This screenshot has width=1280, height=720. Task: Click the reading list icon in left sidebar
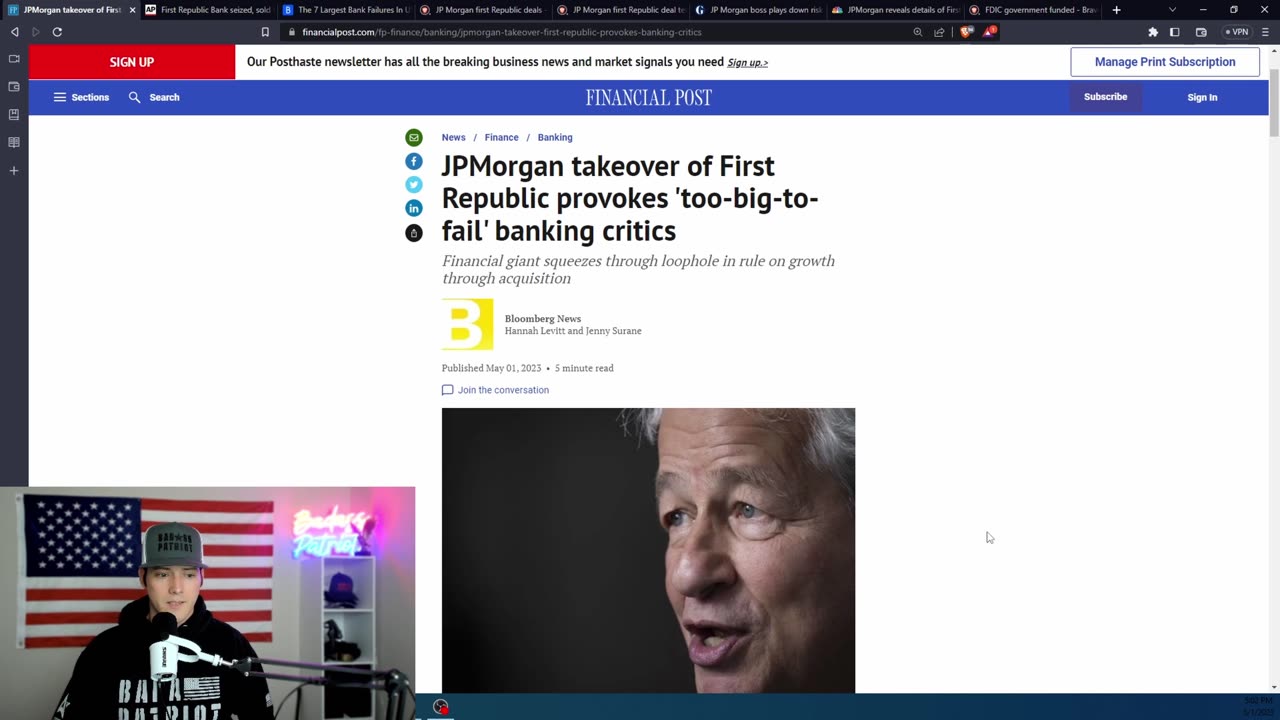point(14,115)
